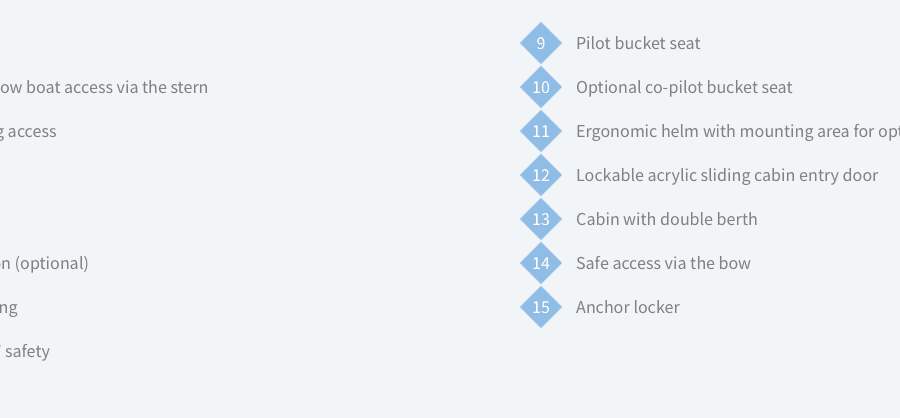Click 'Cabin with double berth' label
The height and width of the screenshot is (418, 900).
pos(666,219)
